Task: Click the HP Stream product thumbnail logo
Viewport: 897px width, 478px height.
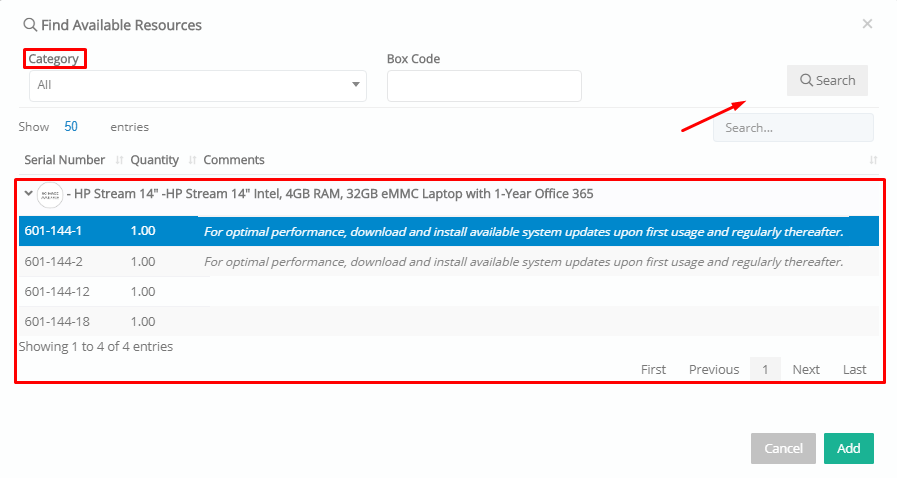Action: (x=50, y=195)
